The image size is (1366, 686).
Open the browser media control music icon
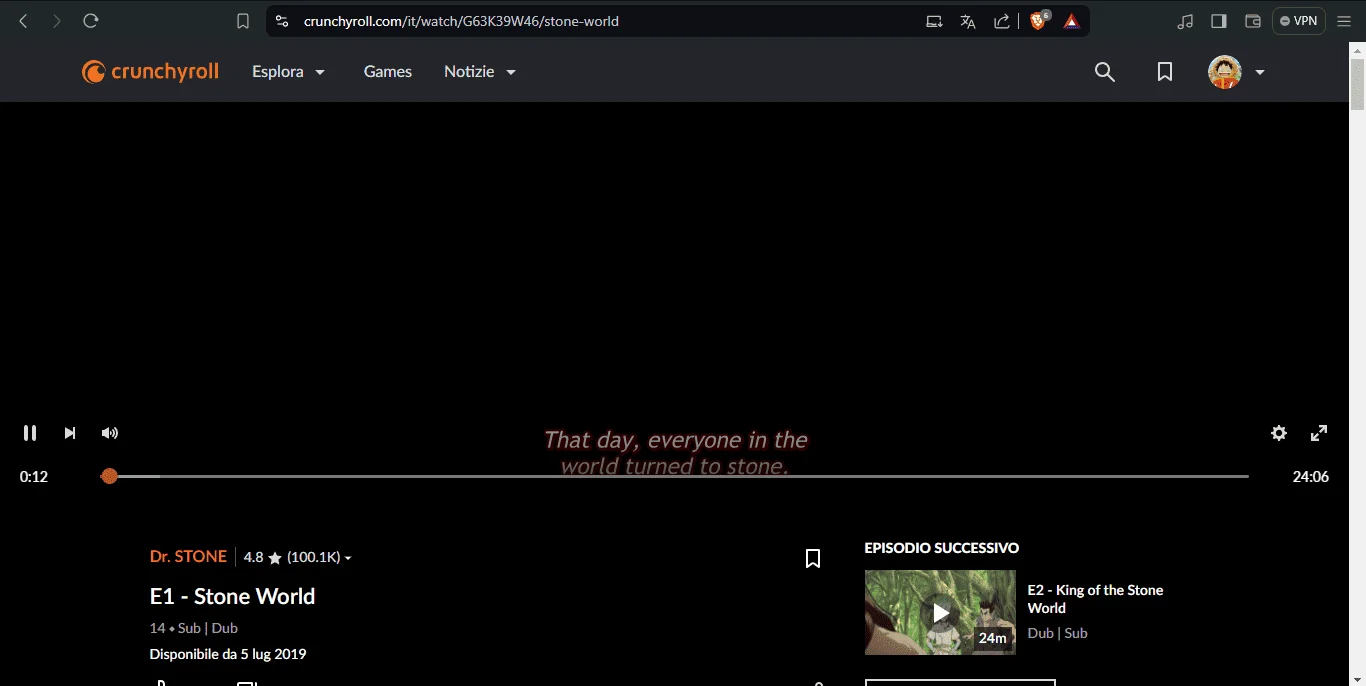[x=1186, y=21]
